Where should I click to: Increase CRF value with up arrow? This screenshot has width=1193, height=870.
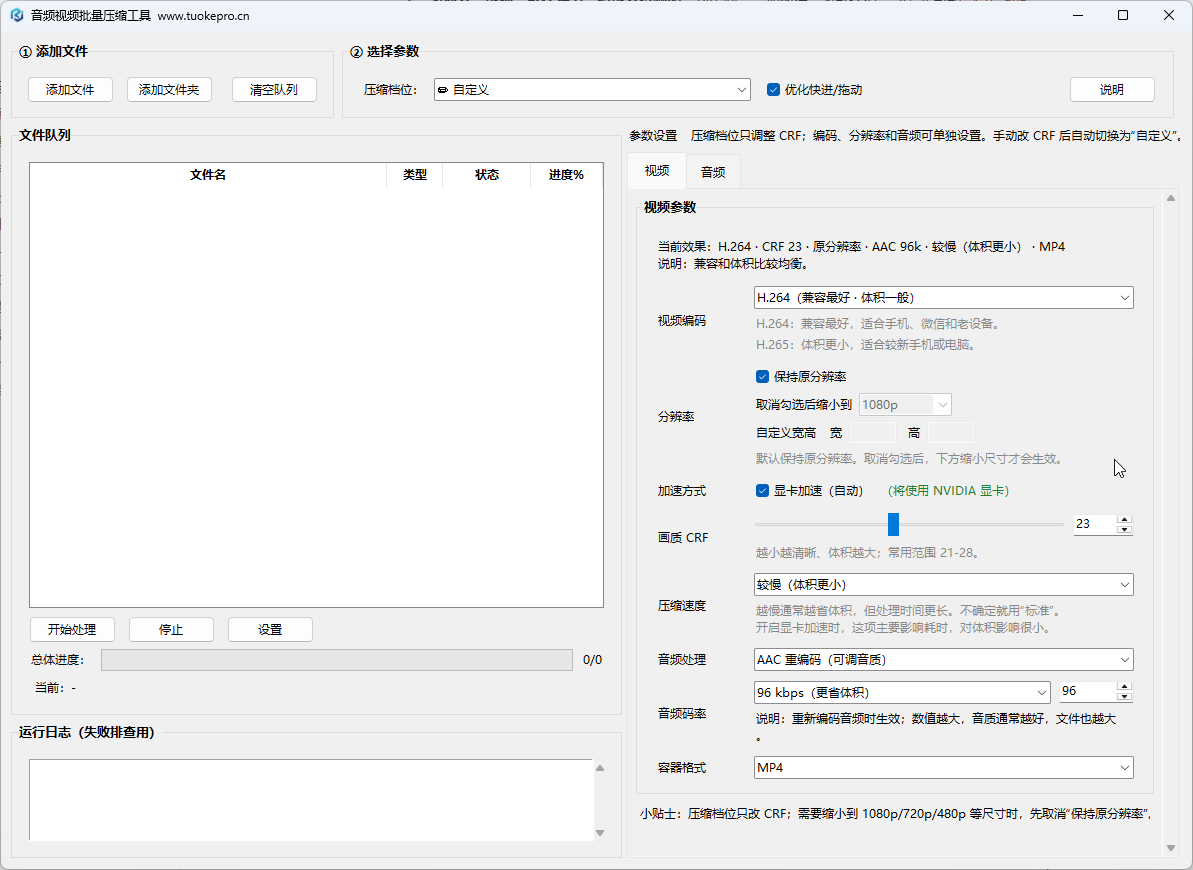pyautogui.click(x=1125, y=519)
